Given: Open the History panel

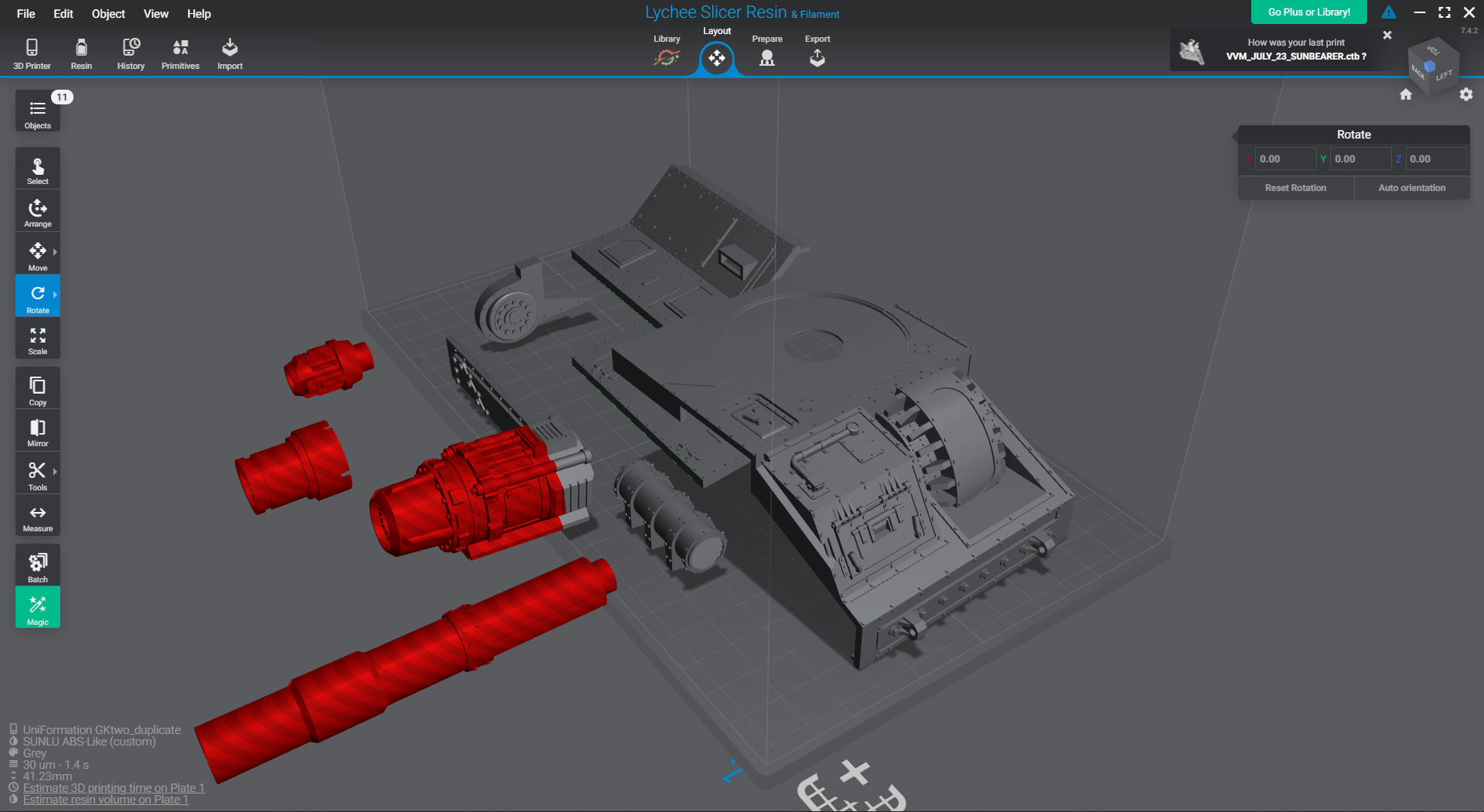Looking at the screenshot, I should pos(131,54).
